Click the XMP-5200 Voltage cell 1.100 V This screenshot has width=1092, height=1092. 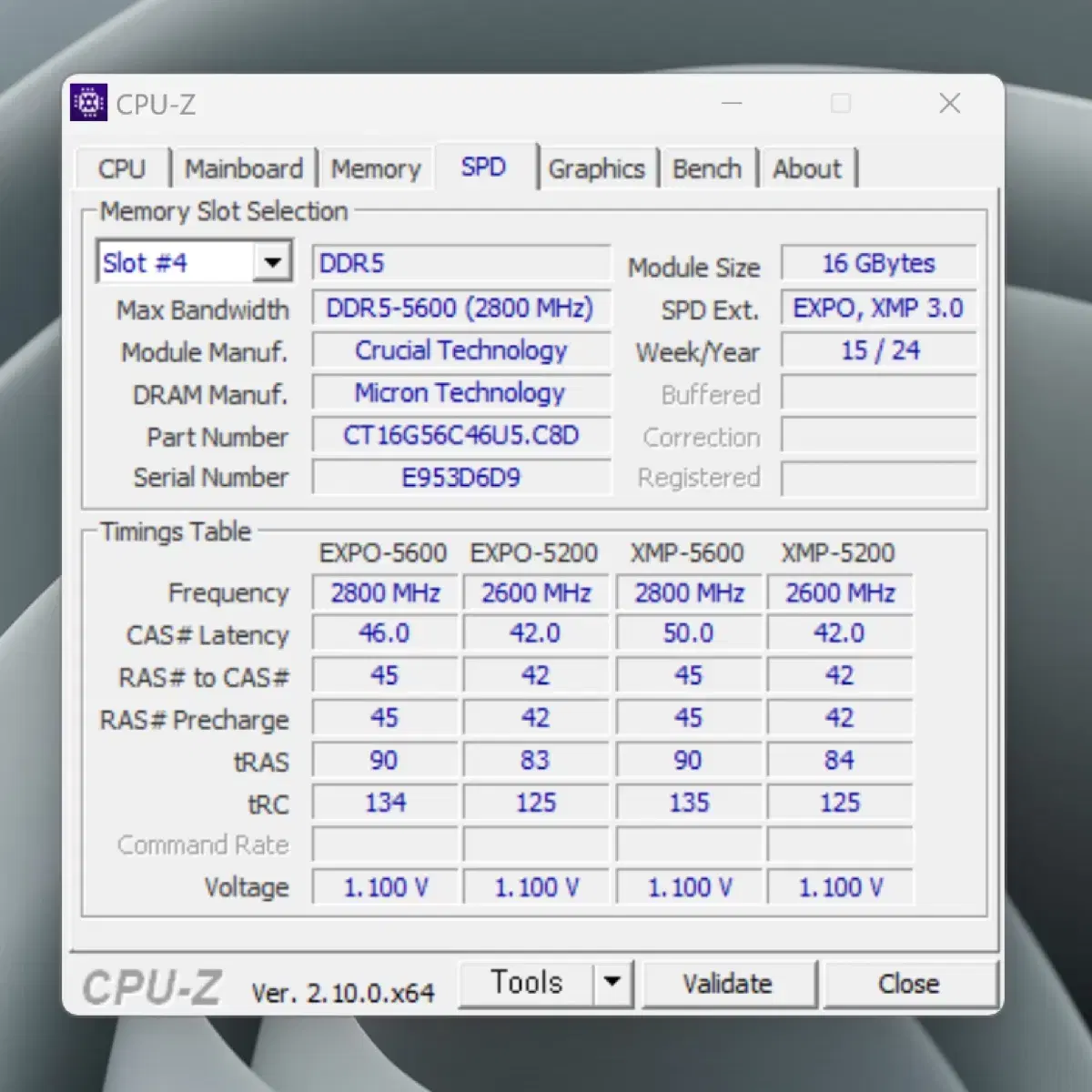840,887
